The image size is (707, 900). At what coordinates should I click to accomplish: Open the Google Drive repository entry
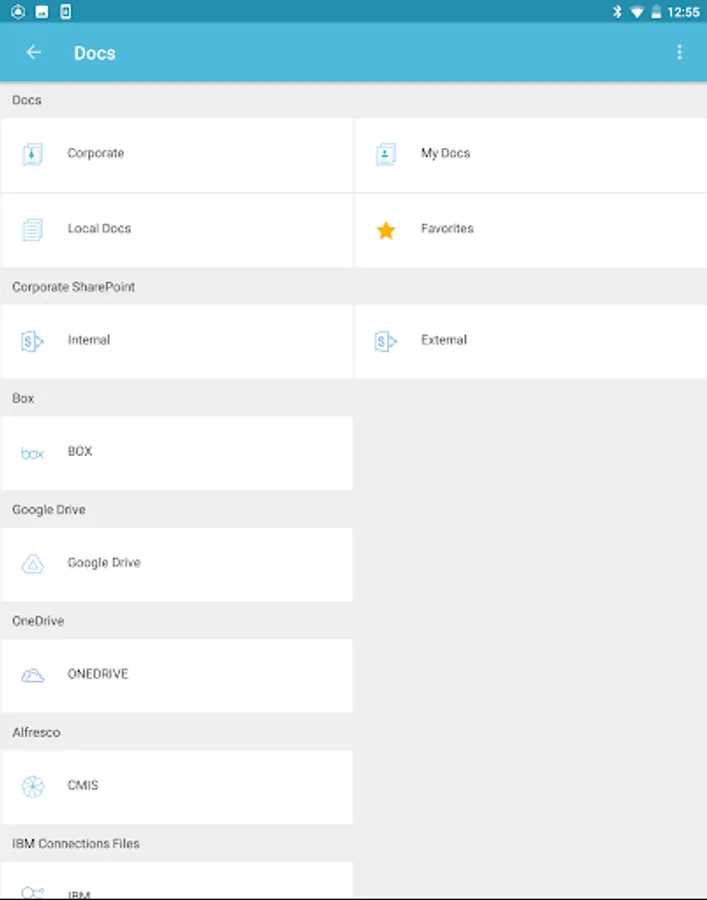click(177, 564)
